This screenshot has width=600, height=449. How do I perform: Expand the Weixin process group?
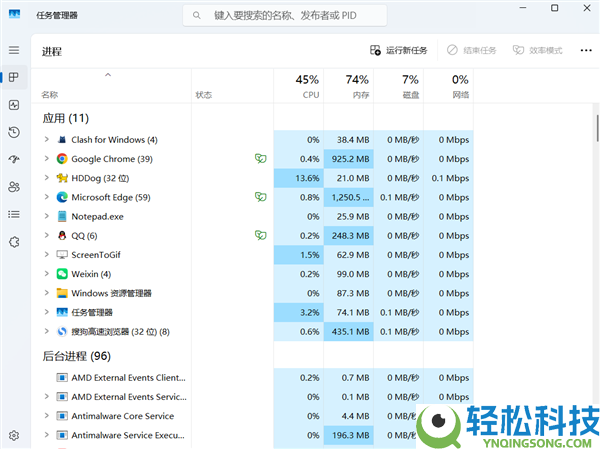coord(47,273)
